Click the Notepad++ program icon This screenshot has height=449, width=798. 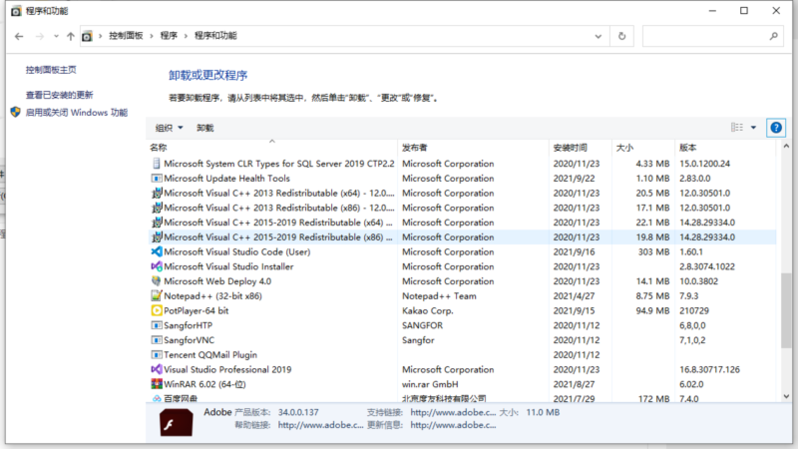(156, 296)
